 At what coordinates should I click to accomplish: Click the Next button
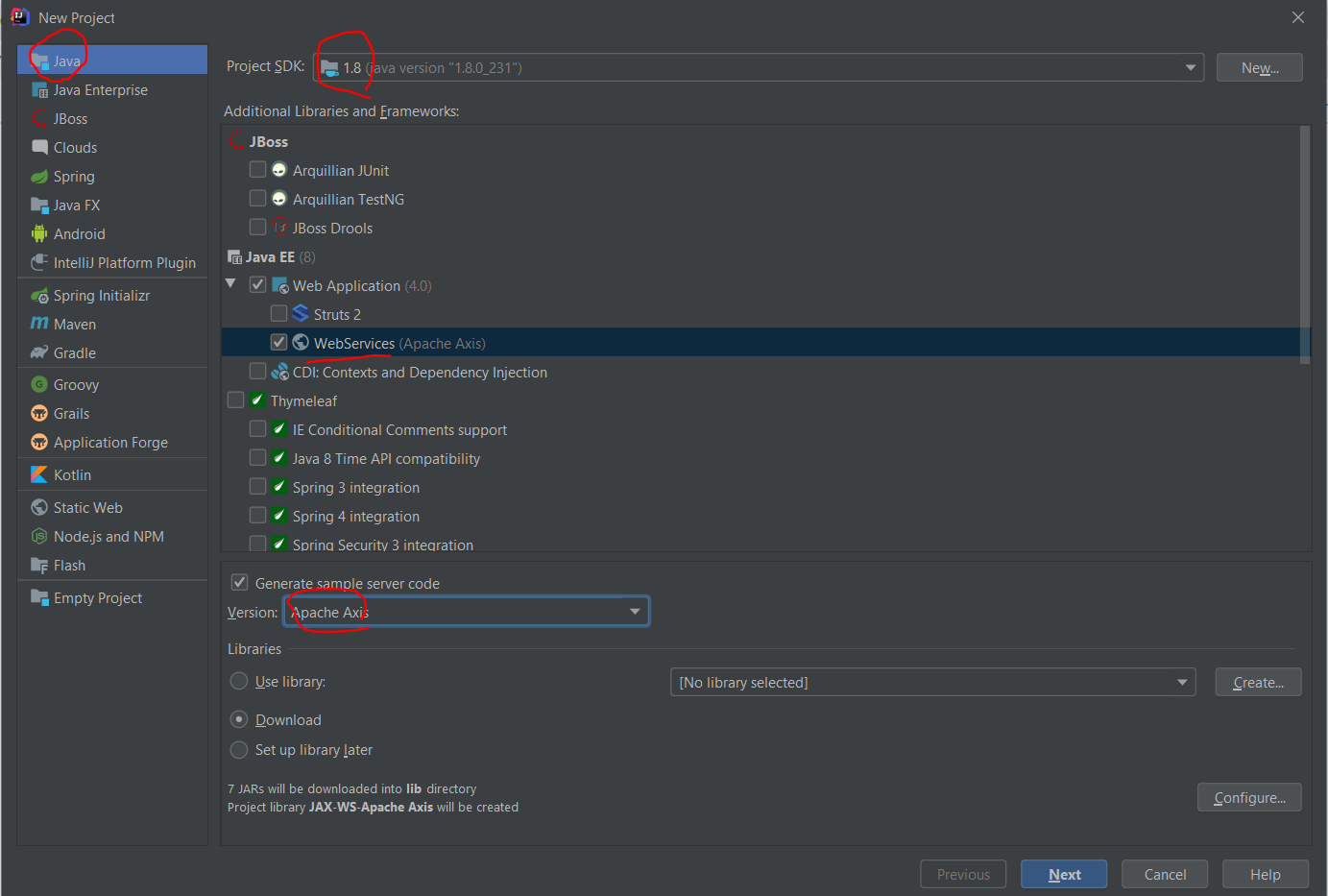[x=1064, y=874]
